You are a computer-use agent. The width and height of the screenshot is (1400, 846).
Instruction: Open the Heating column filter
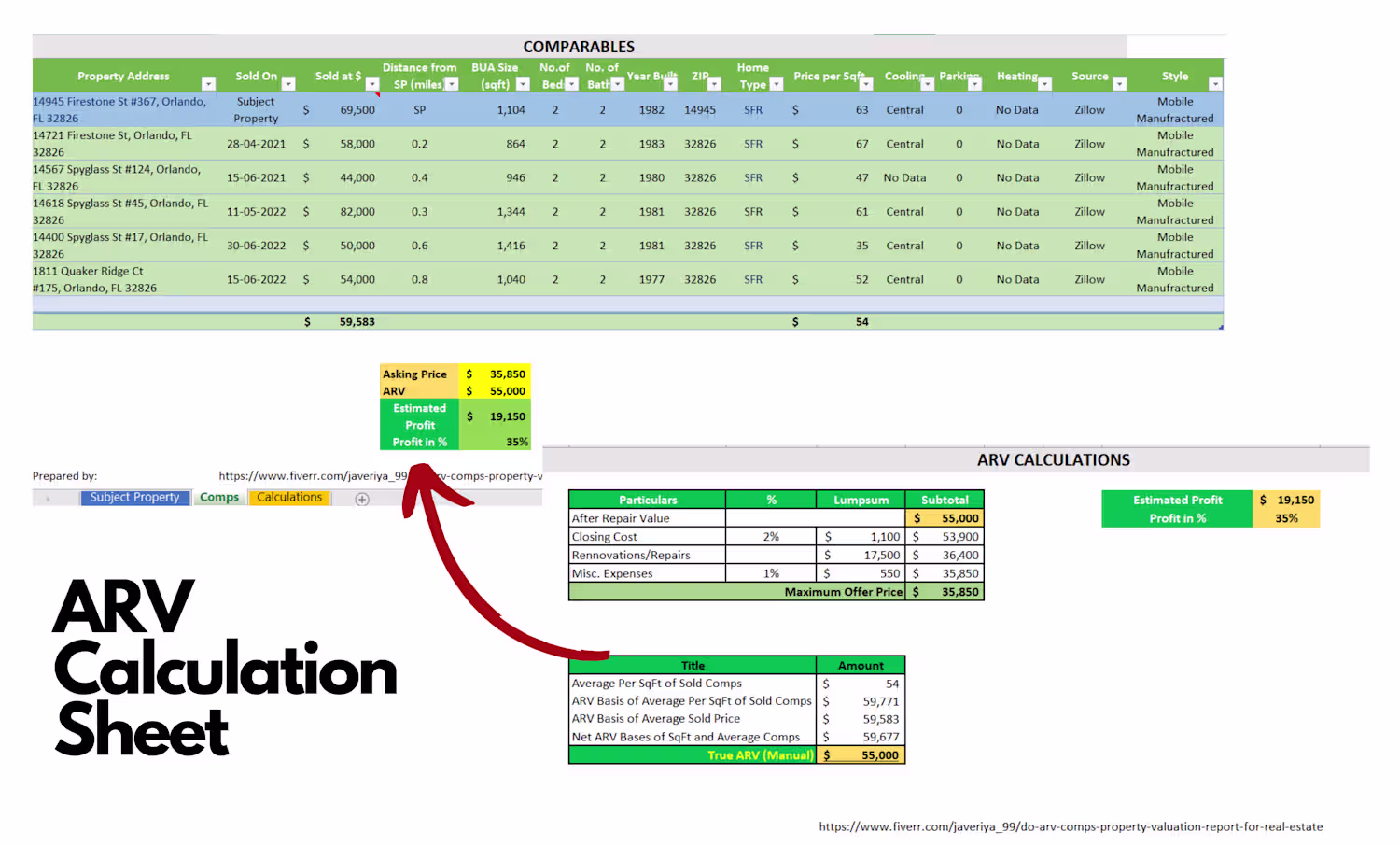point(1044,84)
